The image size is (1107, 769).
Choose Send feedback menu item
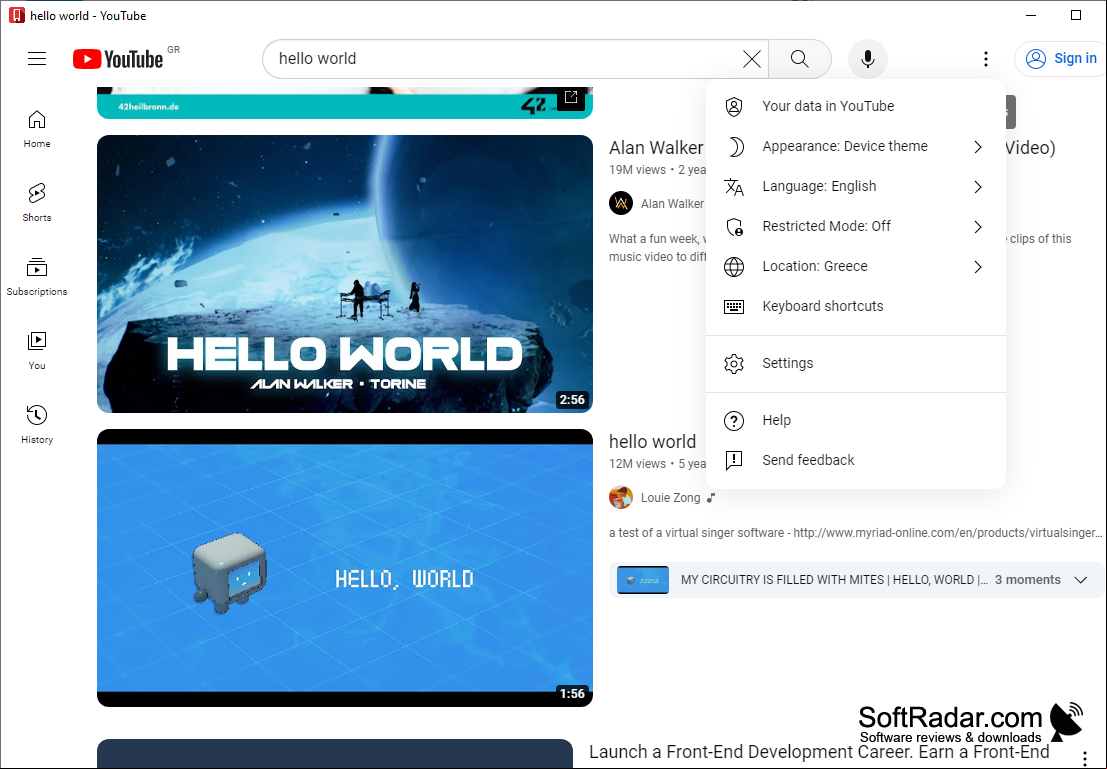coord(856,460)
